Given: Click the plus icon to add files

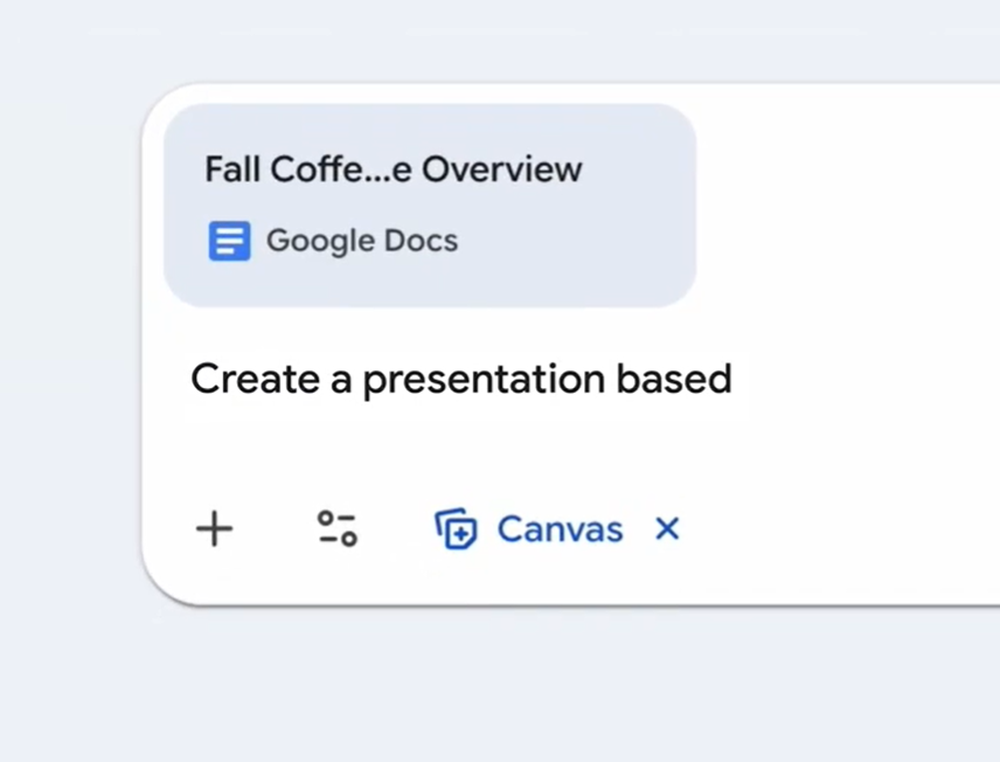Looking at the screenshot, I should pyautogui.click(x=214, y=529).
